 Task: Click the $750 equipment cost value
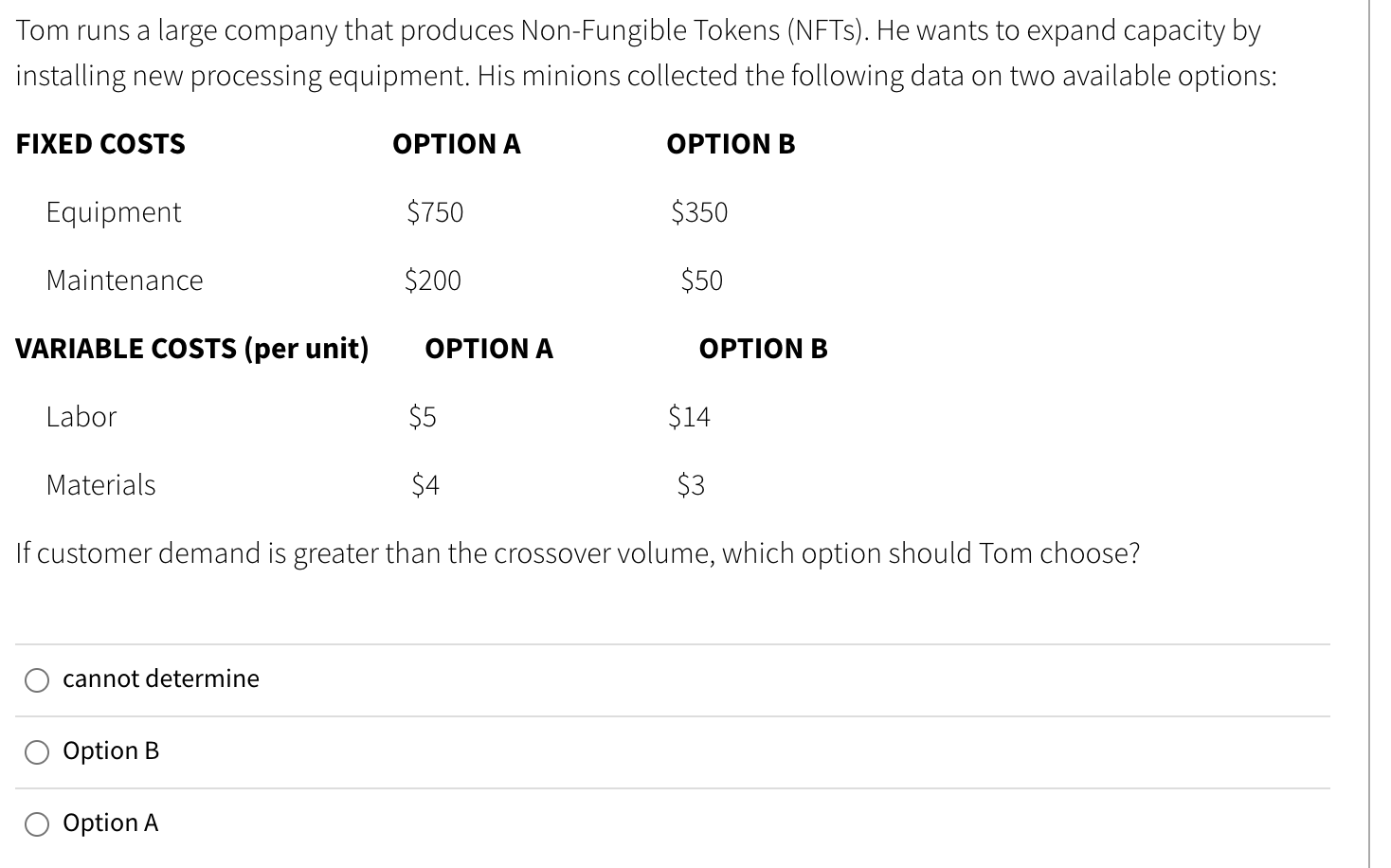(435, 212)
